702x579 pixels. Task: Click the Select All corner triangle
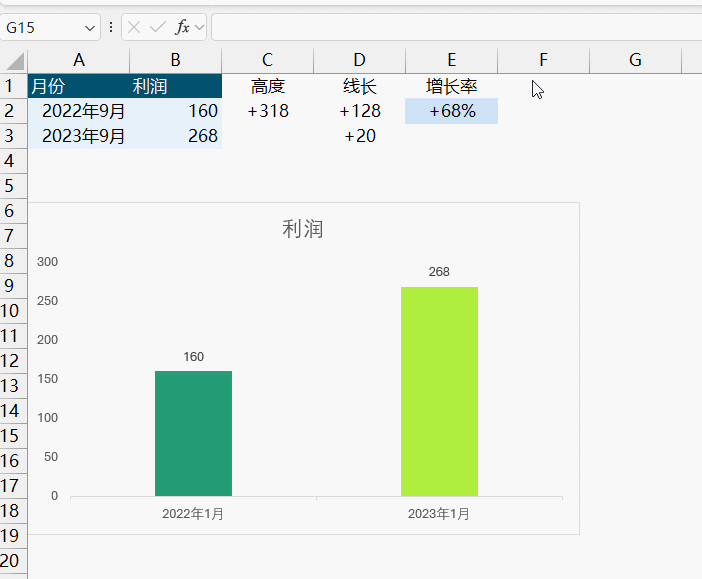click(x=14, y=60)
